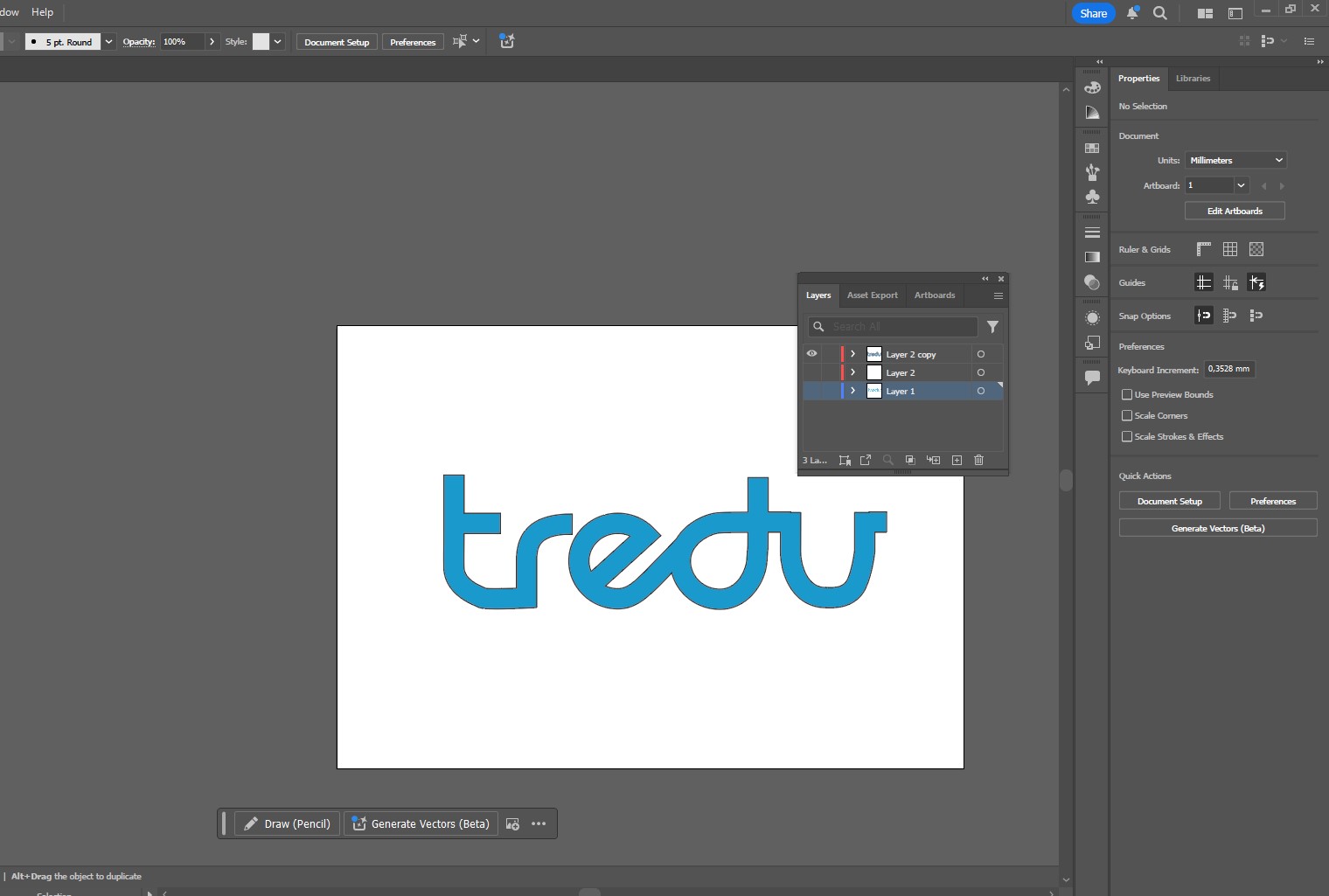The height and width of the screenshot is (896, 1329).
Task: Open the Style dropdown arrow
Action: tap(278, 41)
